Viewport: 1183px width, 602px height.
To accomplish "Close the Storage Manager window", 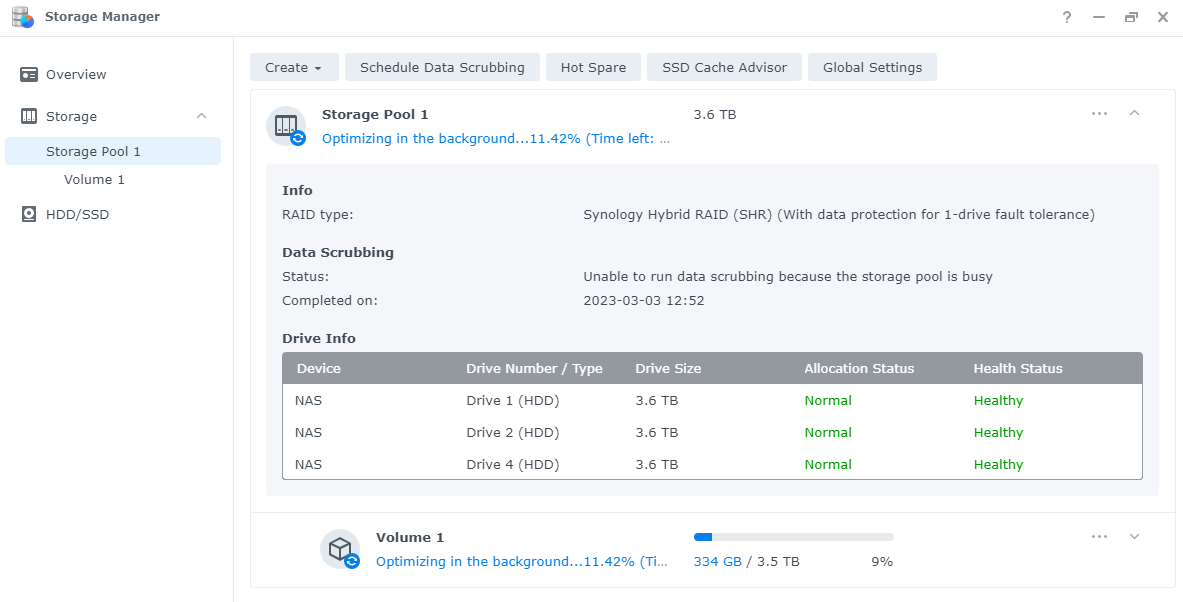I will click(1163, 17).
